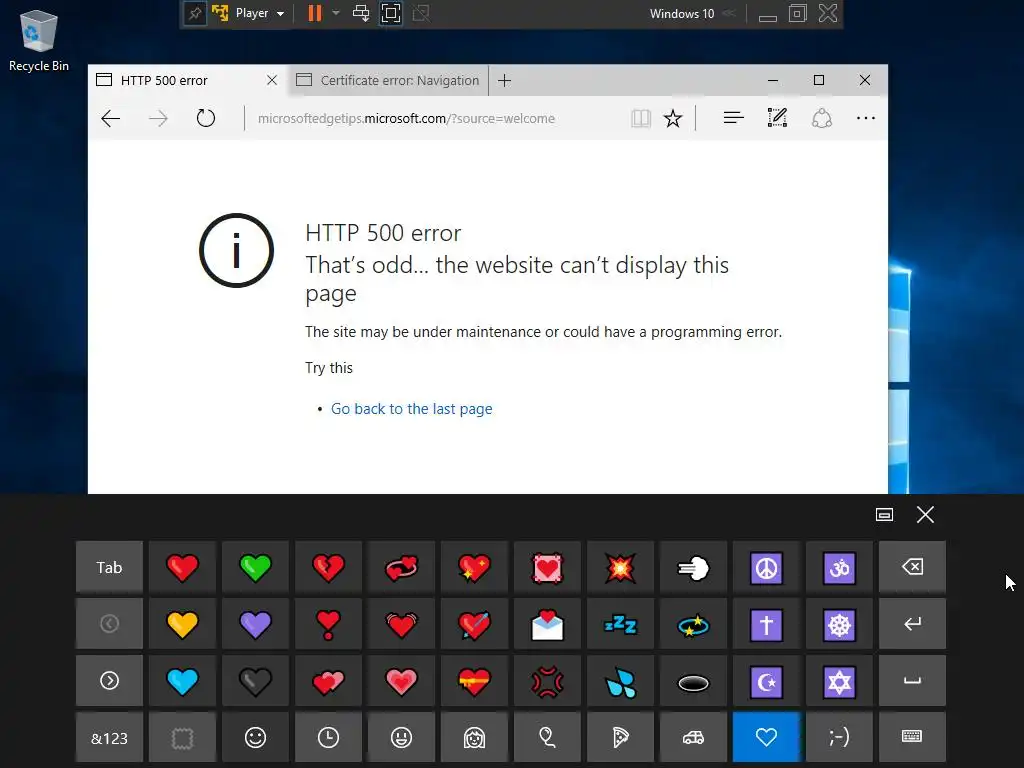Insert the revolving hearts emoji
This screenshot has width=1024, height=768.
pyautogui.click(x=402, y=568)
